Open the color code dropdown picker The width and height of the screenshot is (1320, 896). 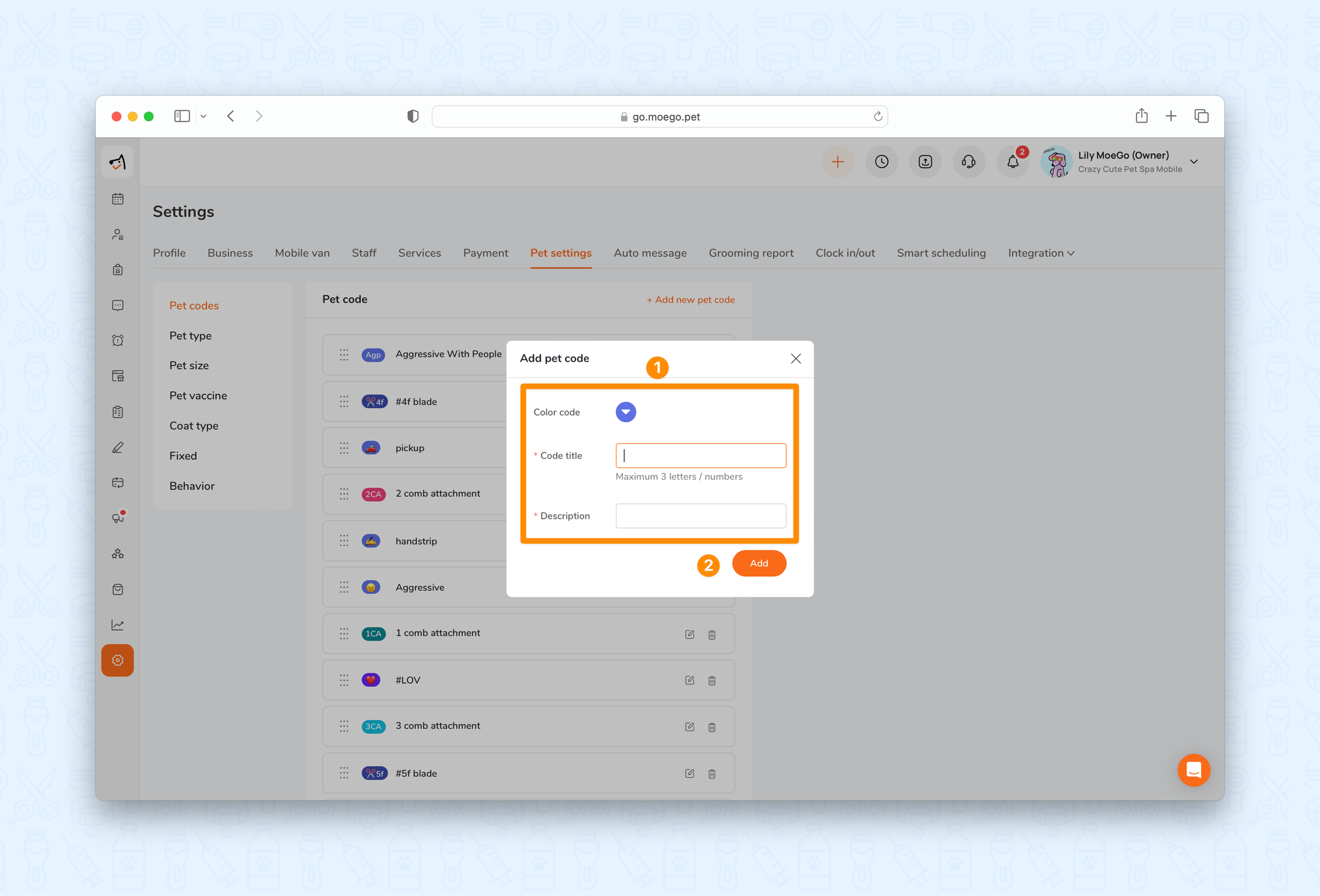click(x=626, y=412)
